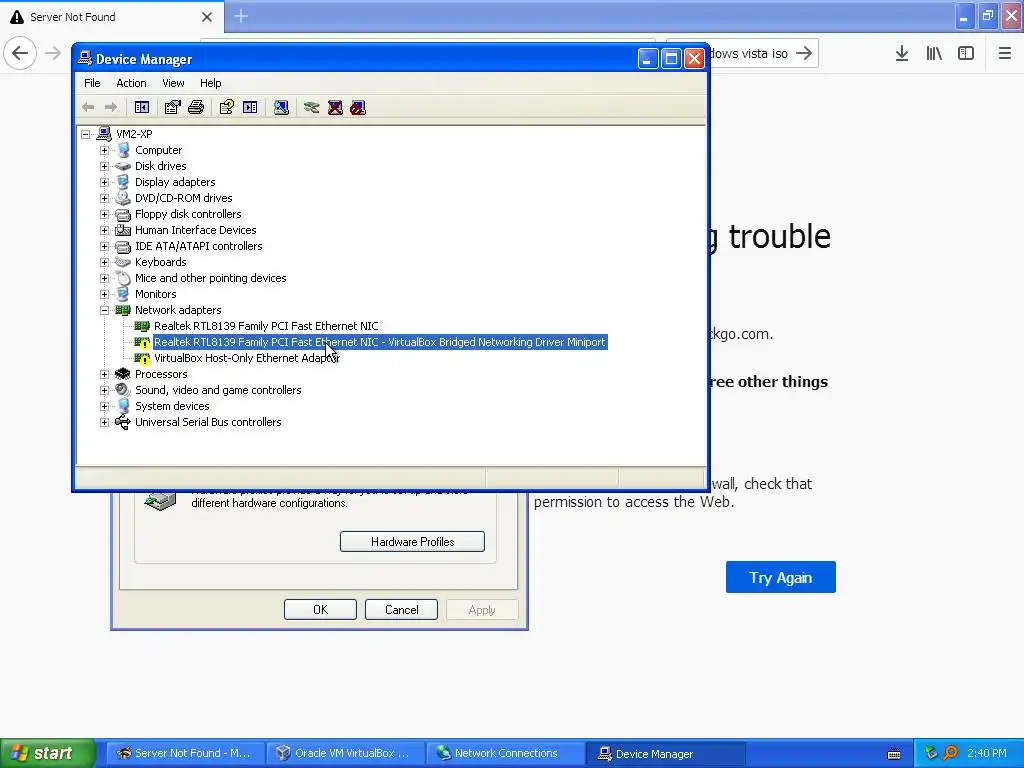Screen dimensions: 1024x768
Task: Click the Print toolbar icon
Action: coord(196,107)
